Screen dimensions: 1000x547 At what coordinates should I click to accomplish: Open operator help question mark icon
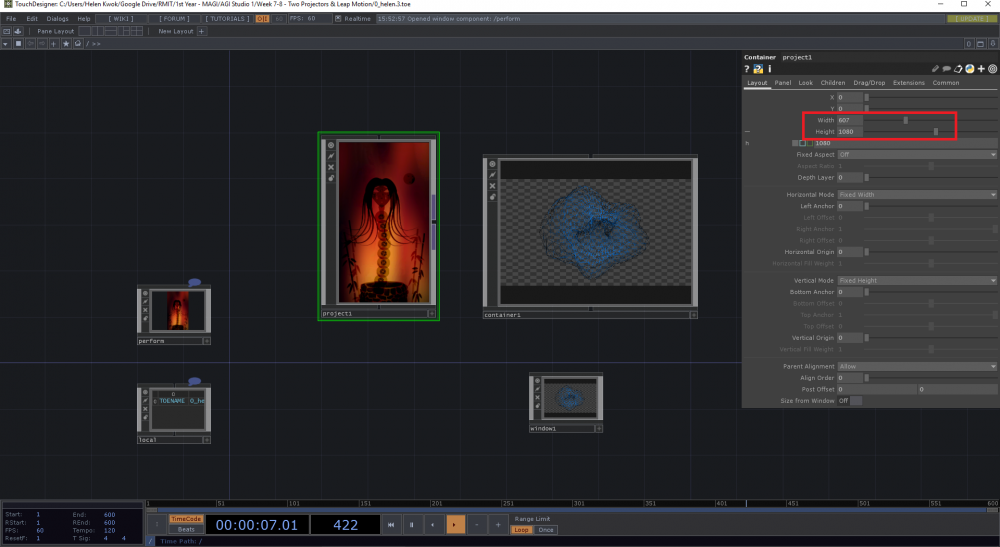click(746, 69)
